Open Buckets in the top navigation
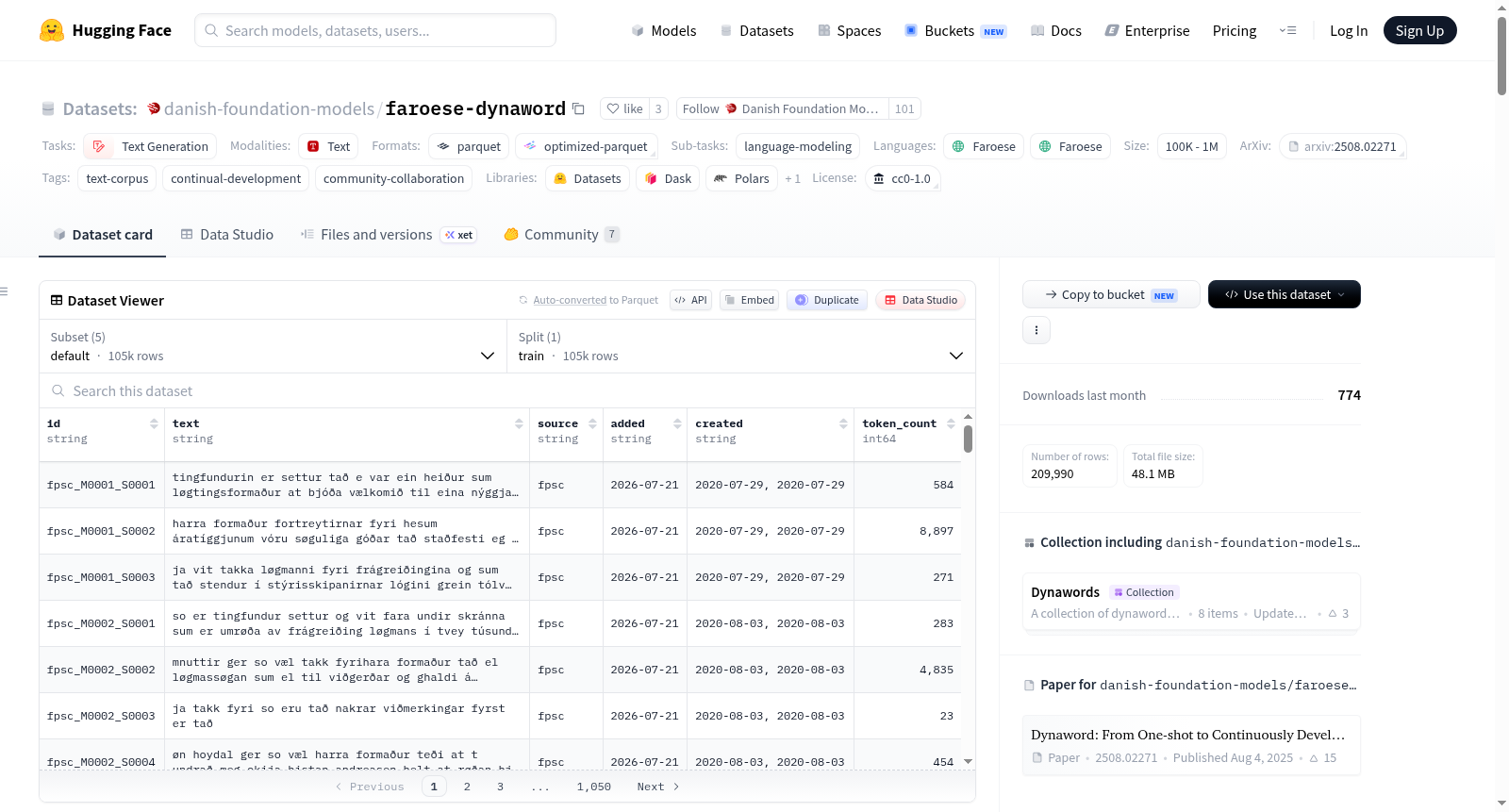The image size is (1509, 812). 955,31
